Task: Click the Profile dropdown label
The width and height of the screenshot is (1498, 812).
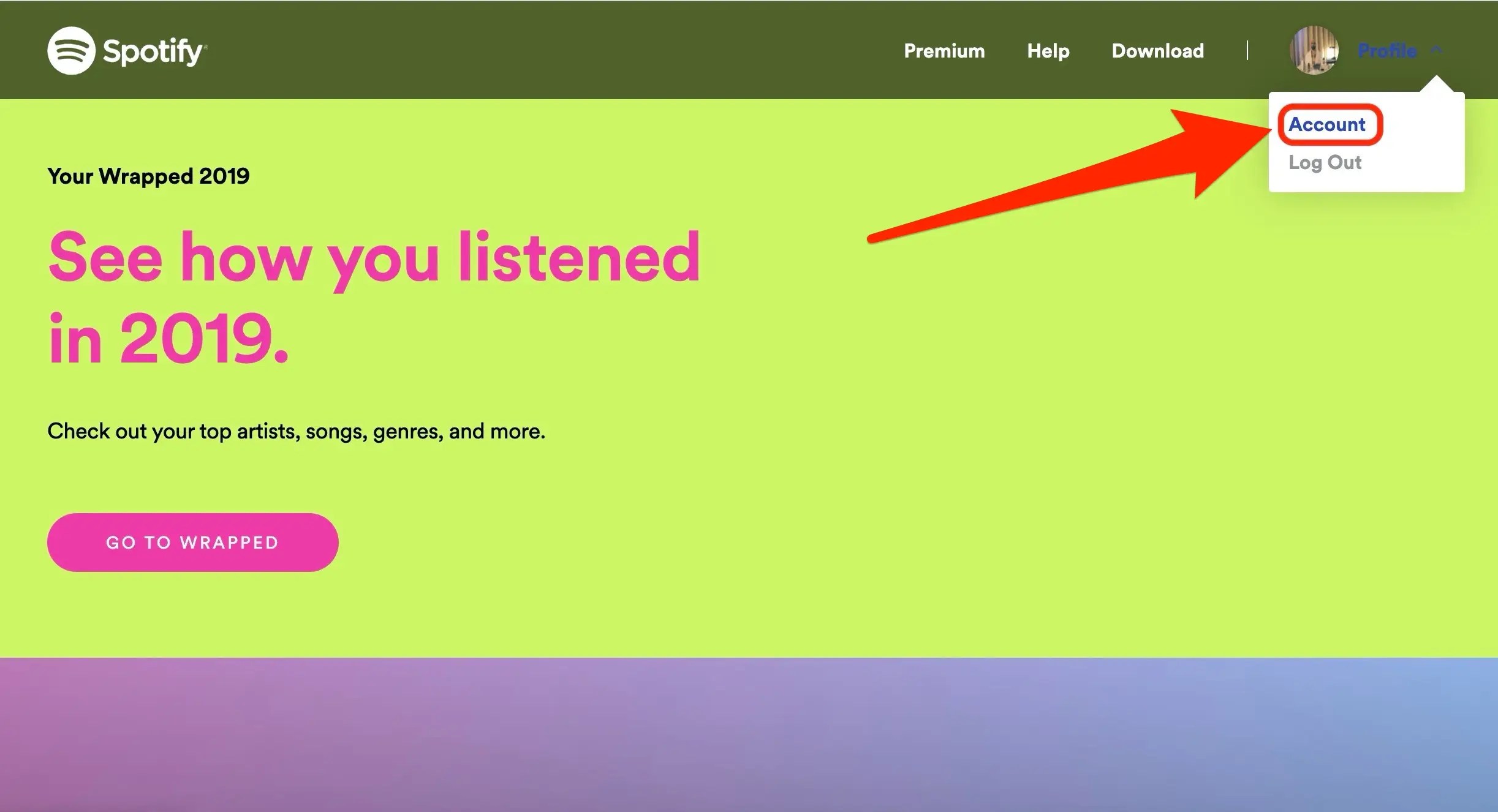Action: [x=1387, y=50]
